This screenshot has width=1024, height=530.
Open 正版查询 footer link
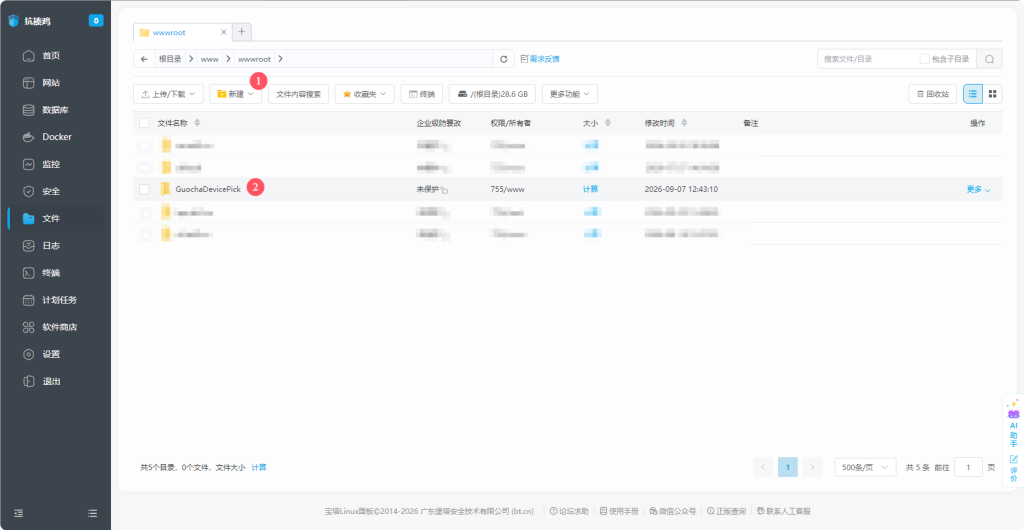[x=726, y=512]
